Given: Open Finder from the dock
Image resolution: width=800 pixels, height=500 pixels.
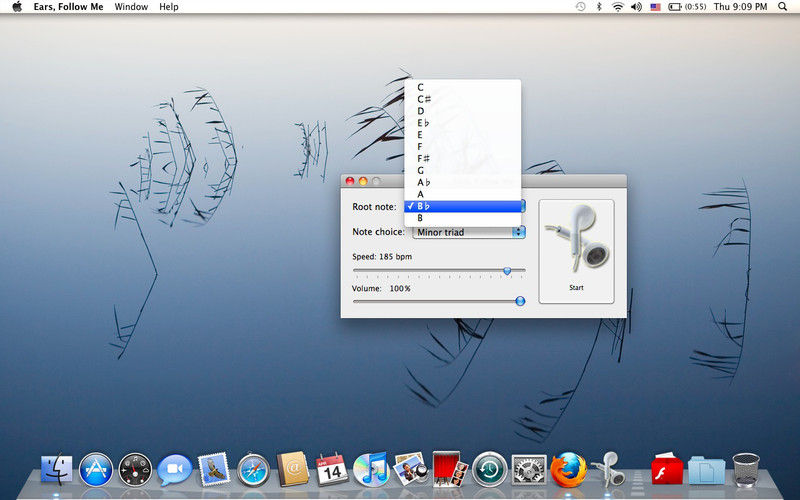Looking at the screenshot, I should tap(56, 469).
